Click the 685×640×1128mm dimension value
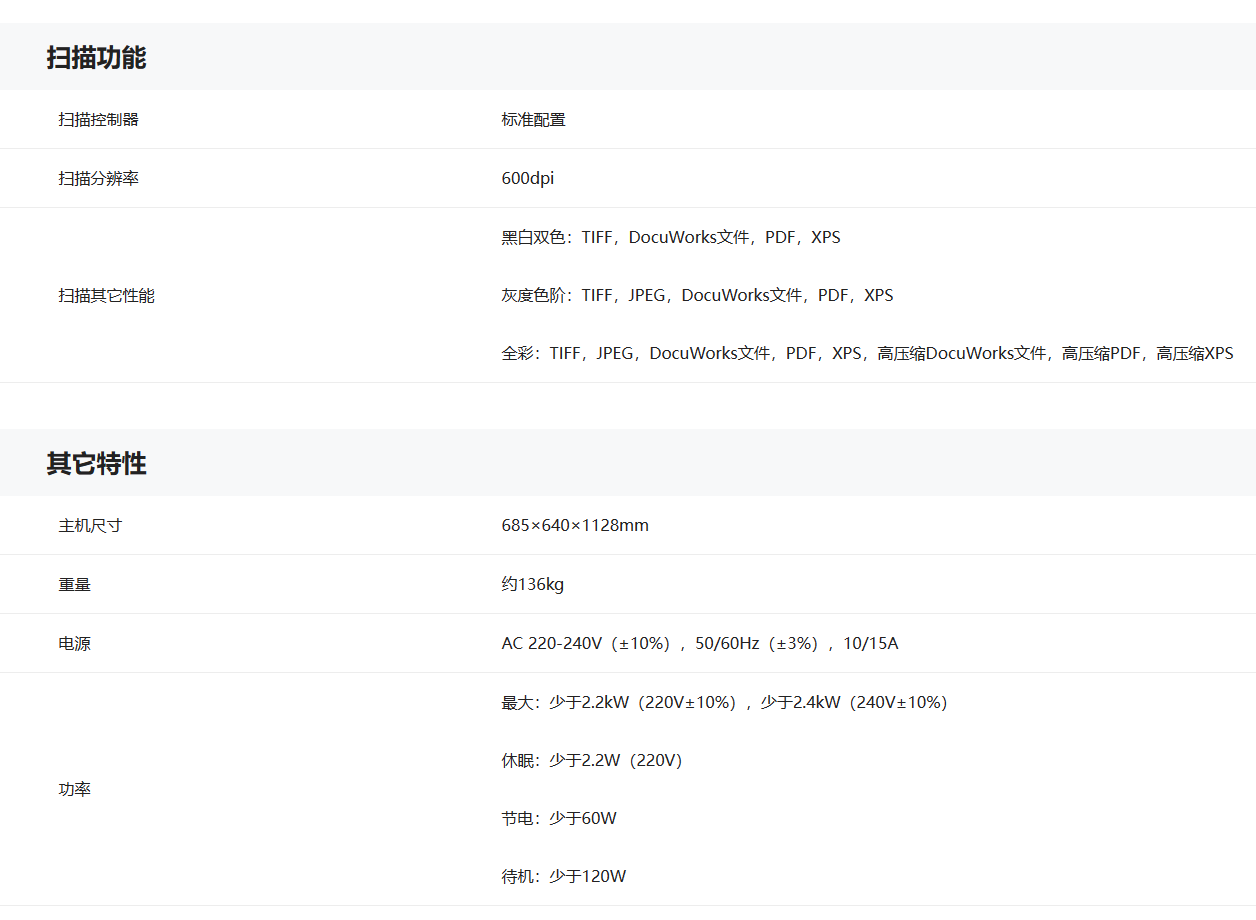 (x=575, y=526)
